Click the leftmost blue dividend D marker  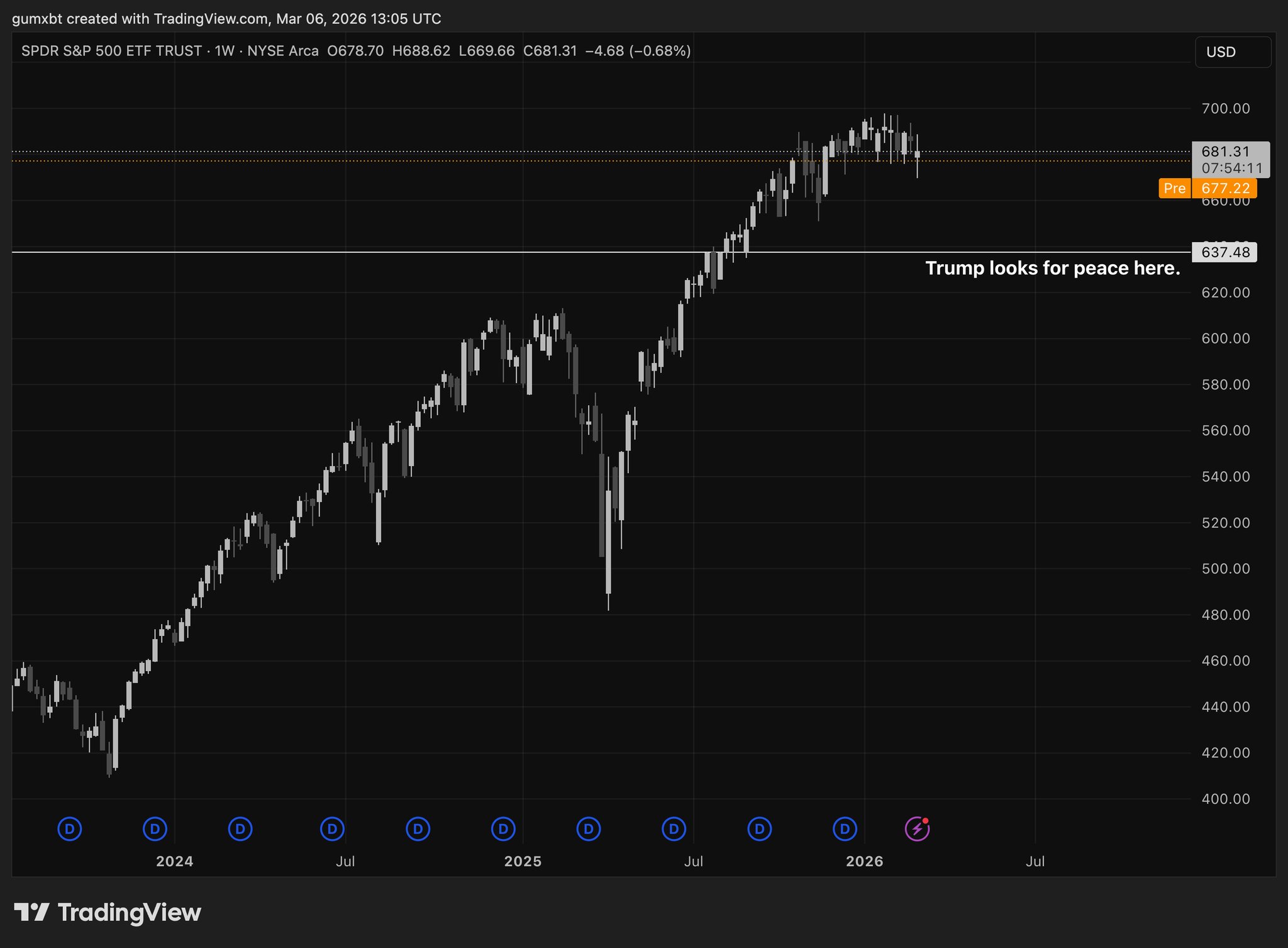point(70,828)
